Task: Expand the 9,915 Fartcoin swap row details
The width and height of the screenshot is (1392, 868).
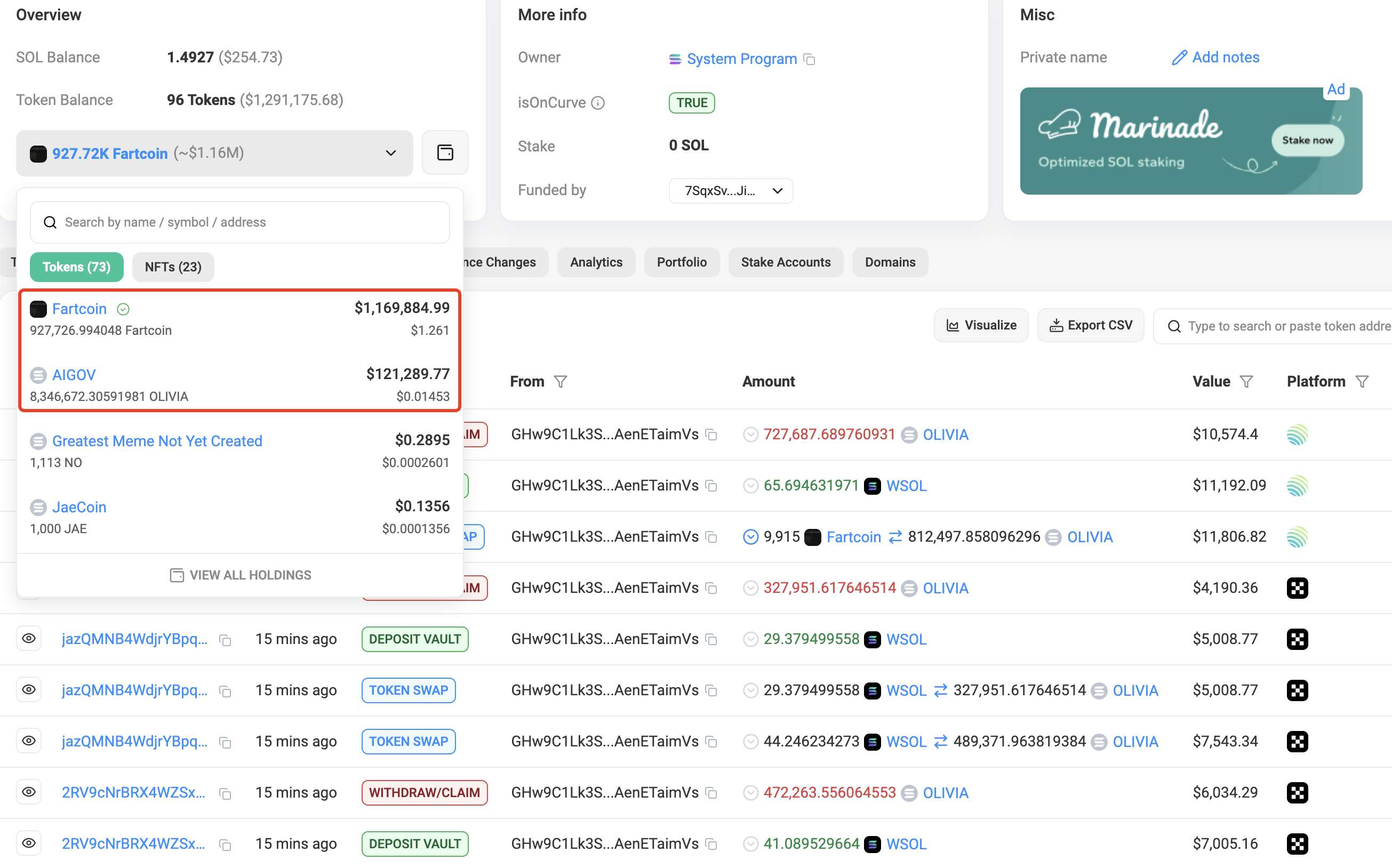Action: [x=750, y=537]
